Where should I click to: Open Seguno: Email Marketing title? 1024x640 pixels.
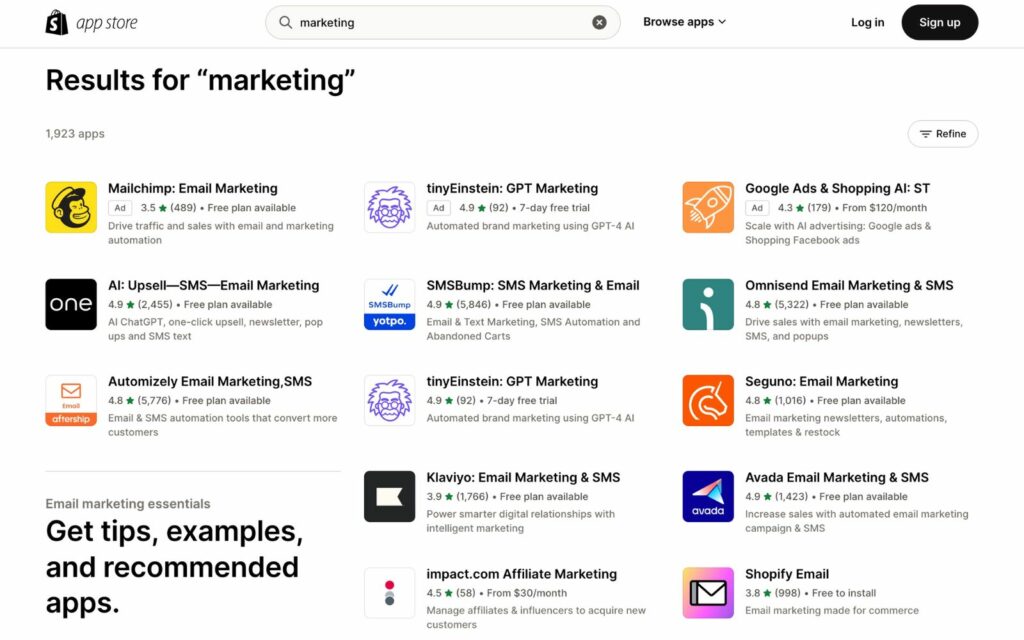[822, 381]
